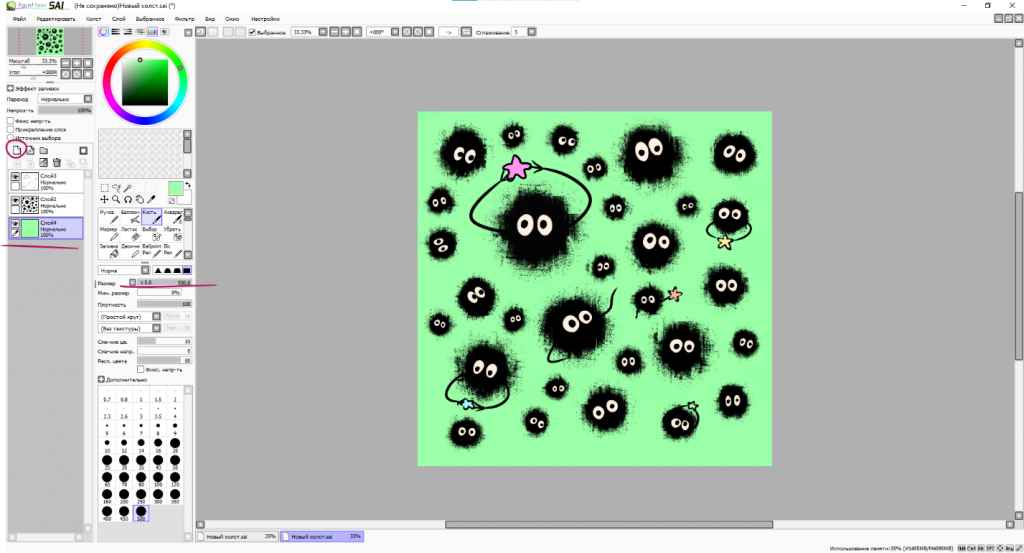Open the Слой menu
This screenshot has width=1024, height=553.
119,19
